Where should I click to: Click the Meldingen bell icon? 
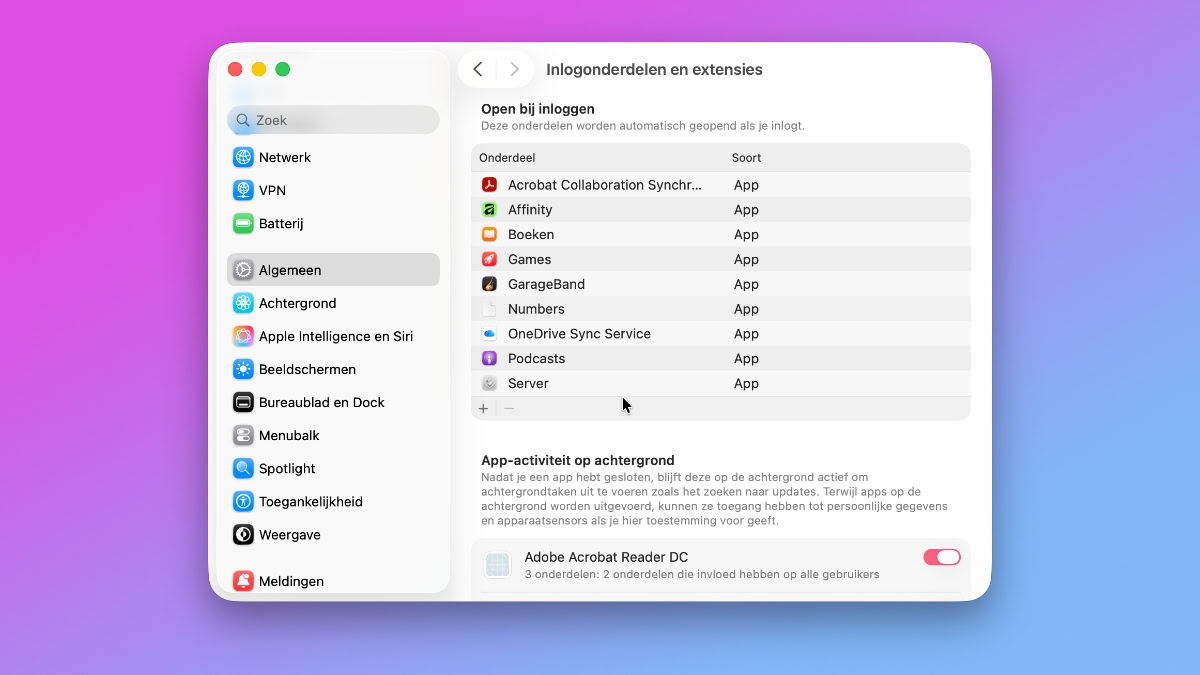243,581
